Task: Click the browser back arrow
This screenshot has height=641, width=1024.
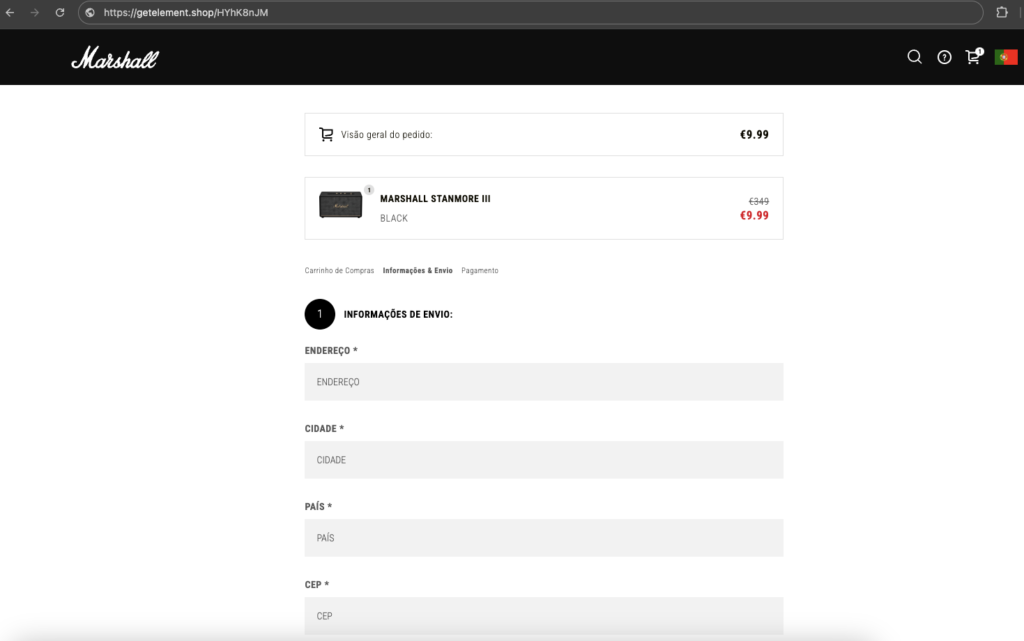Action: pyautogui.click(x=10, y=12)
